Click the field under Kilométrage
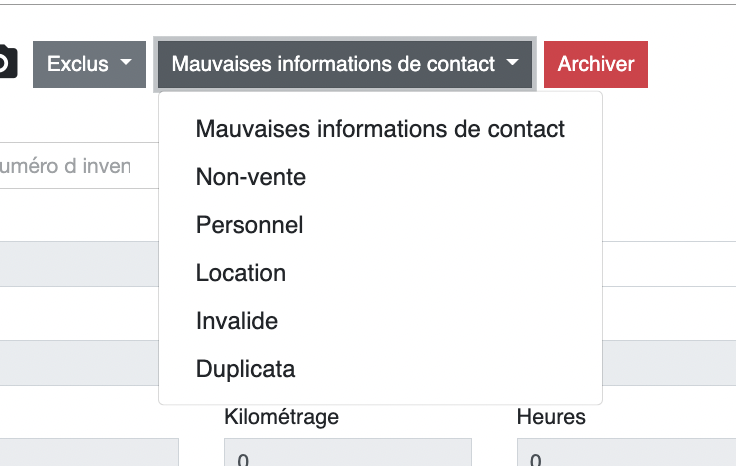Image resolution: width=736 pixels, height=466 pixels. coord(346,454)
